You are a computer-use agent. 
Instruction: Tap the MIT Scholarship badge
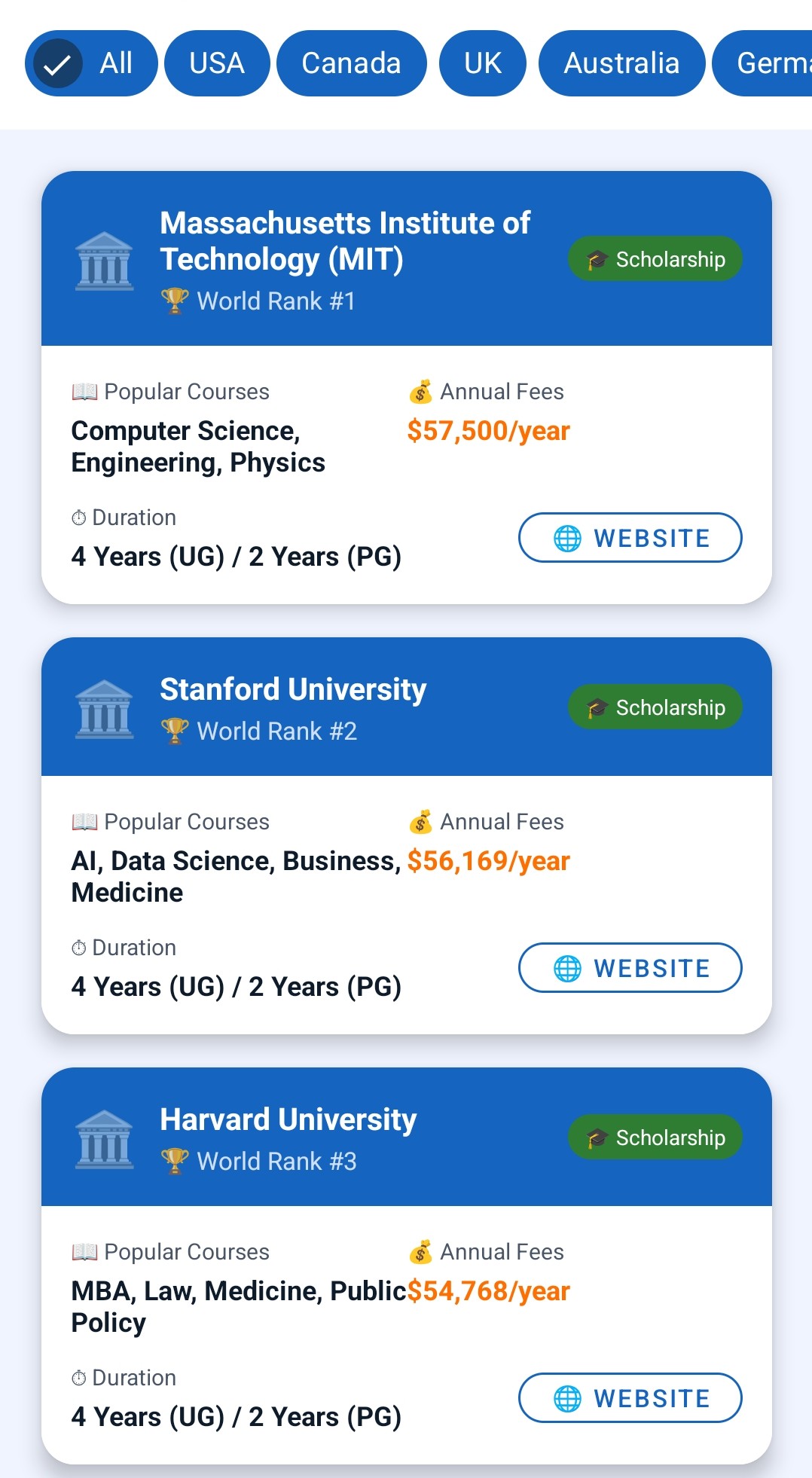pyautogui.click(x=655, y=259)
